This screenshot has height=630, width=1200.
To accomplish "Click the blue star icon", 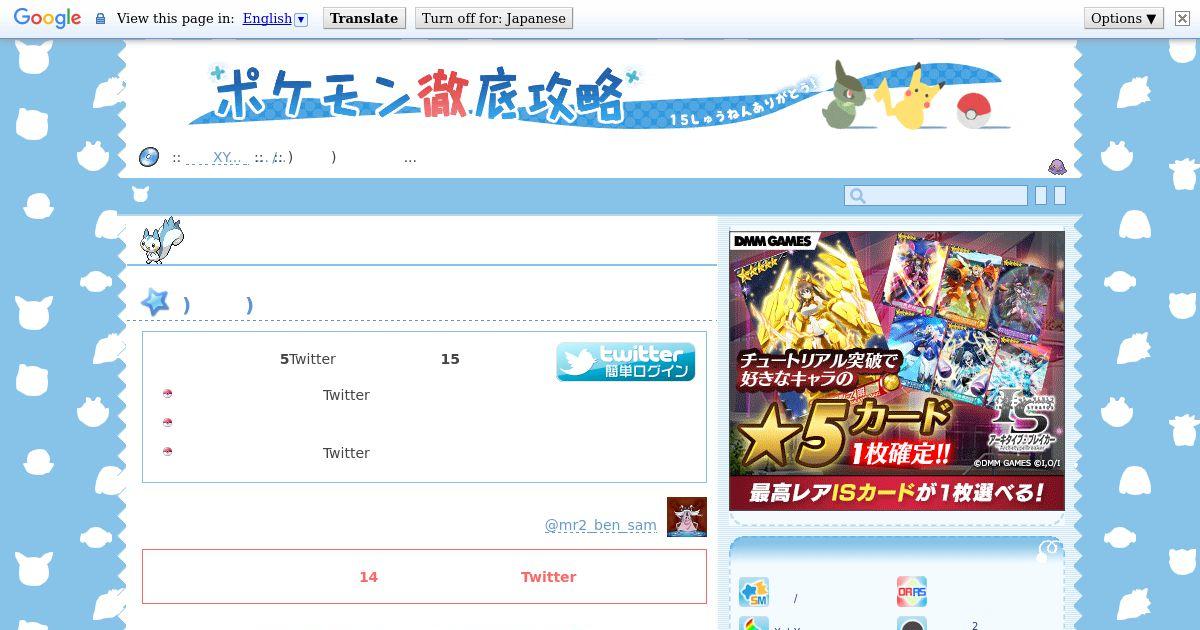I will (x=155, y=301).
